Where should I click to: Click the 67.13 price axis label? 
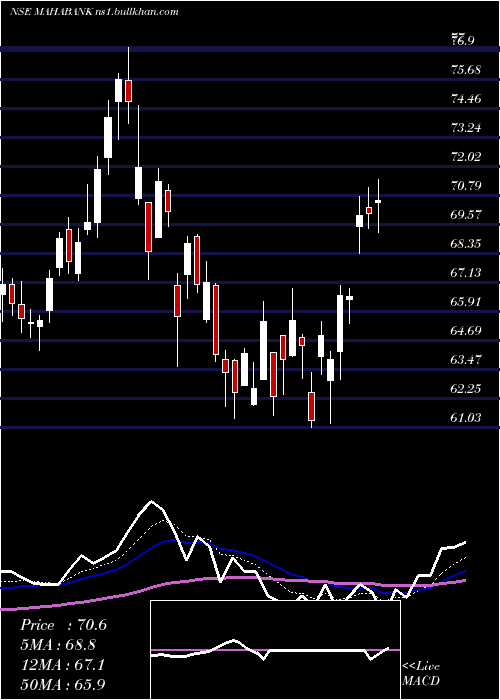click(x=466, y=272)
